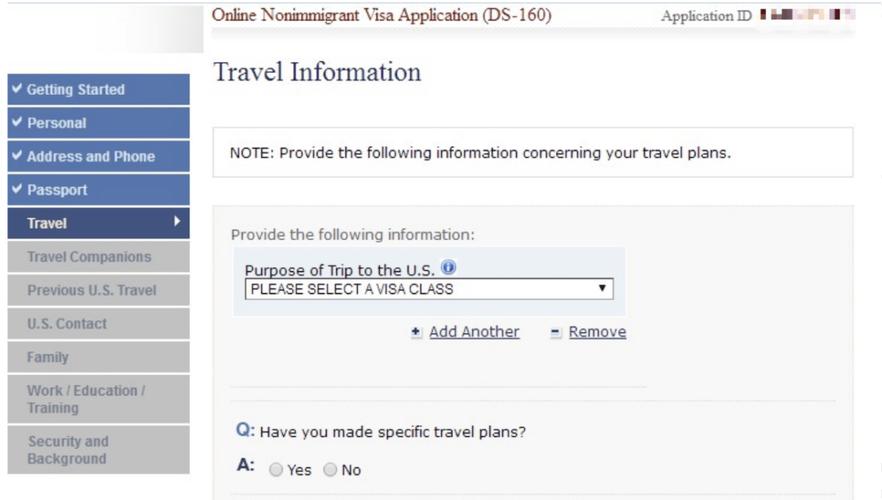Click the Add Another link
This screenshot has width=882, height=500.
(474, 332)
